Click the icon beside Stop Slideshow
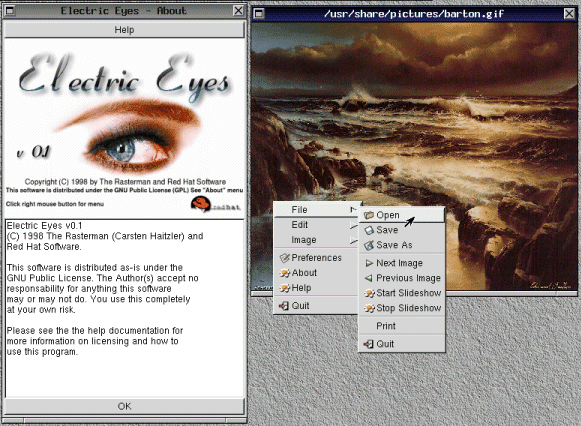Image resolution: width=581 pixels, height=426 pixels. pos(369,308)
